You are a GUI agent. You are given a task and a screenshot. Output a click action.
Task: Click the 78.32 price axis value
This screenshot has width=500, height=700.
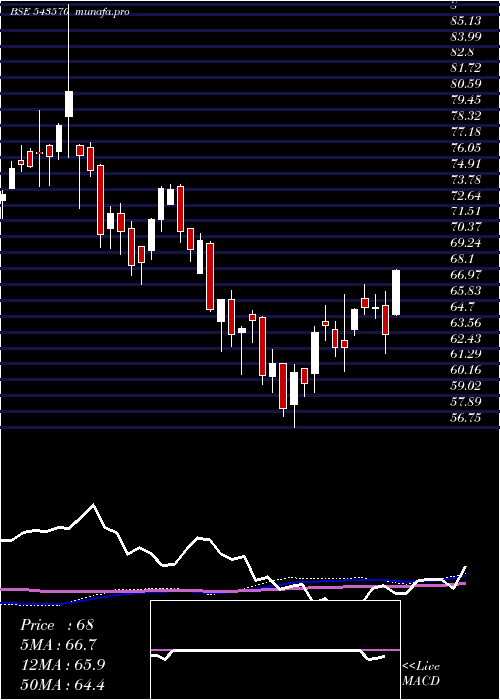466,116
